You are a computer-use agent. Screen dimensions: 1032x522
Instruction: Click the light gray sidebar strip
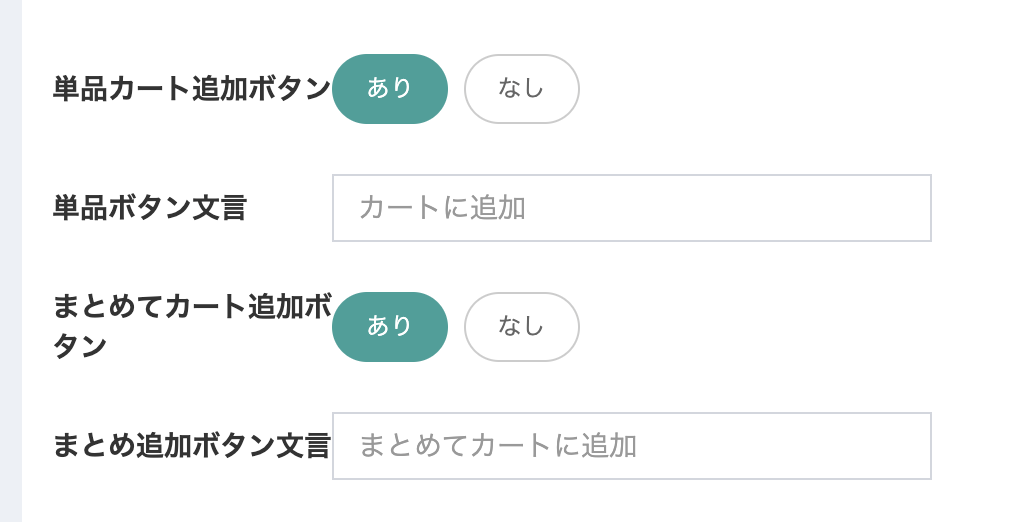[x=11, y=261]
